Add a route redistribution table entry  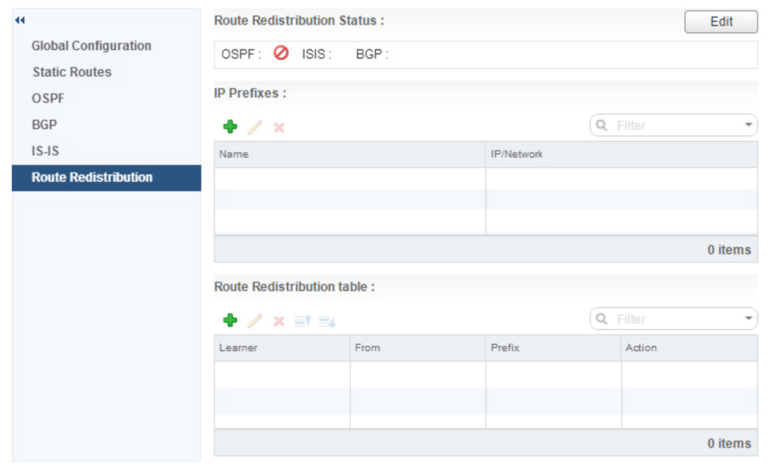click(x=230, y=320)
